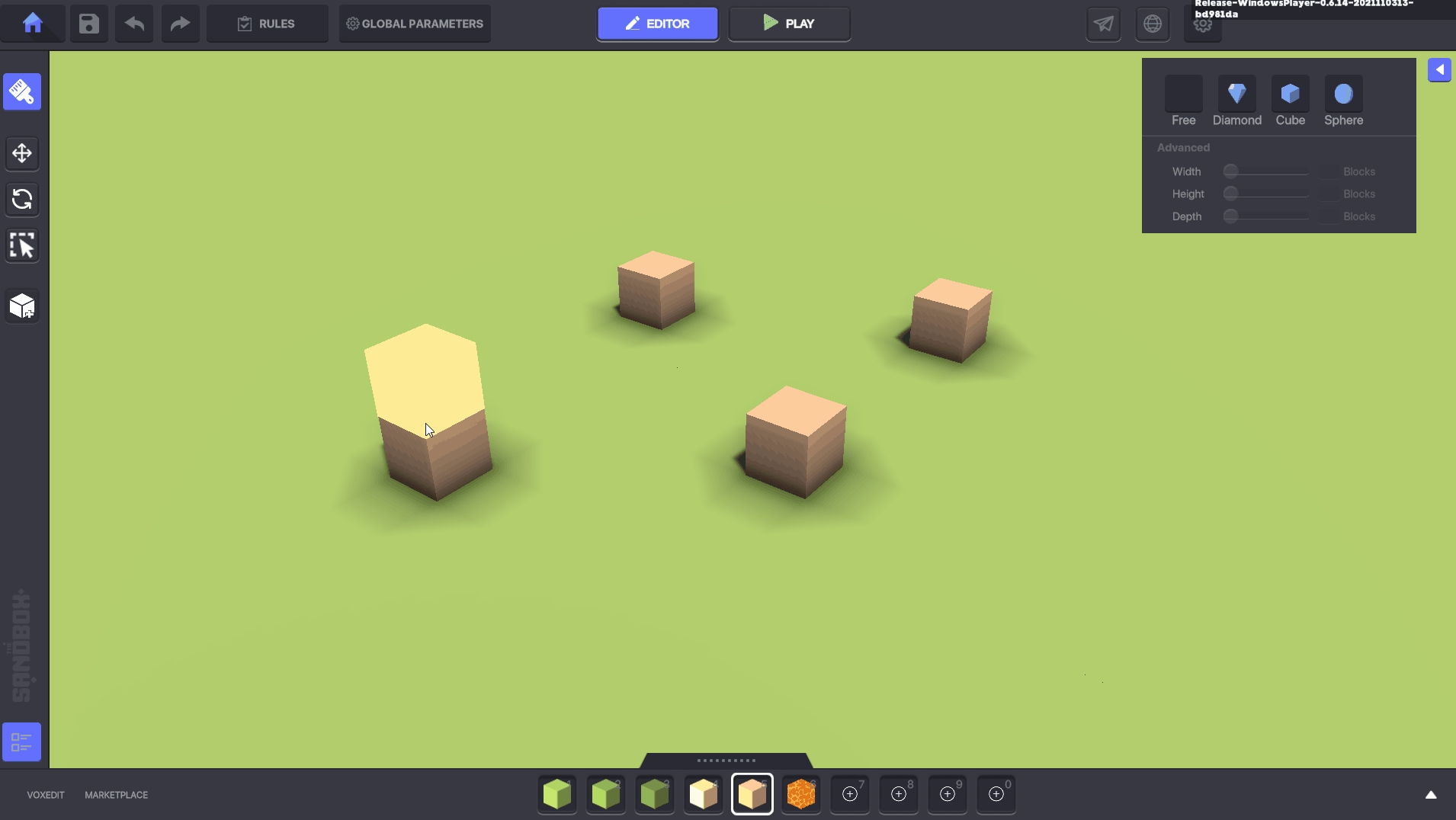Open Global Parameters

point(415,24)
